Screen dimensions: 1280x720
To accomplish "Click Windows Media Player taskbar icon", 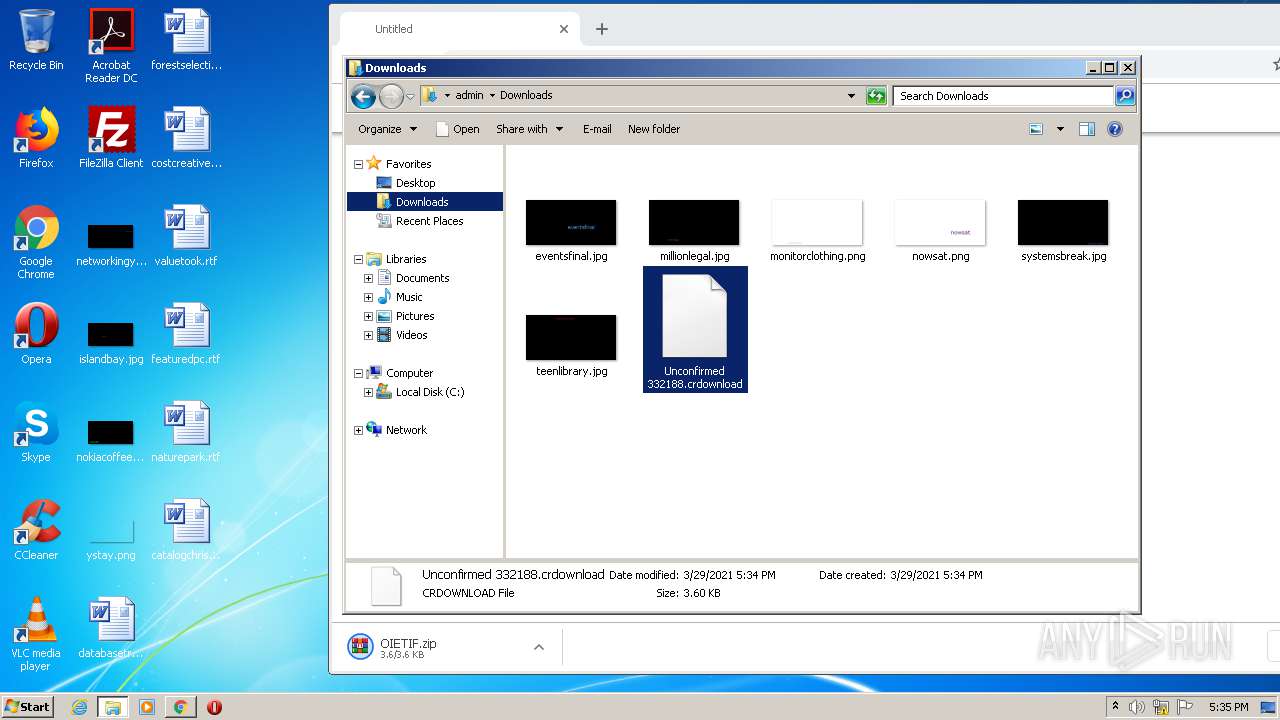I will (x=147, y=707).
